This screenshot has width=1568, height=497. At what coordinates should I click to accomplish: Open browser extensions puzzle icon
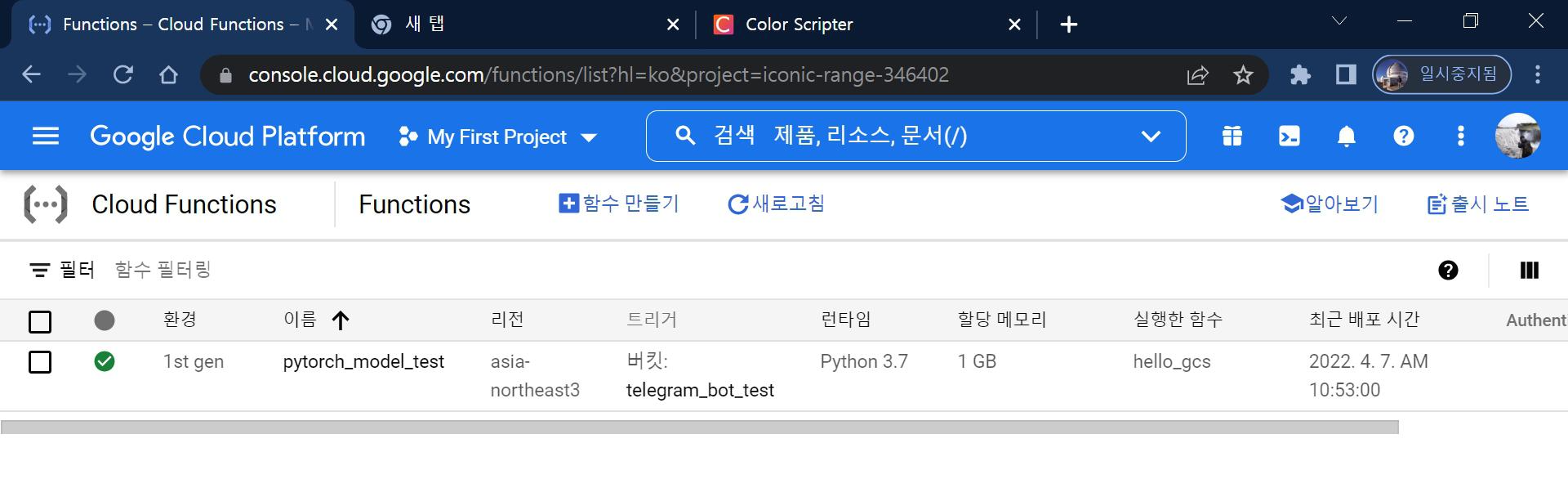(1300, 75)
